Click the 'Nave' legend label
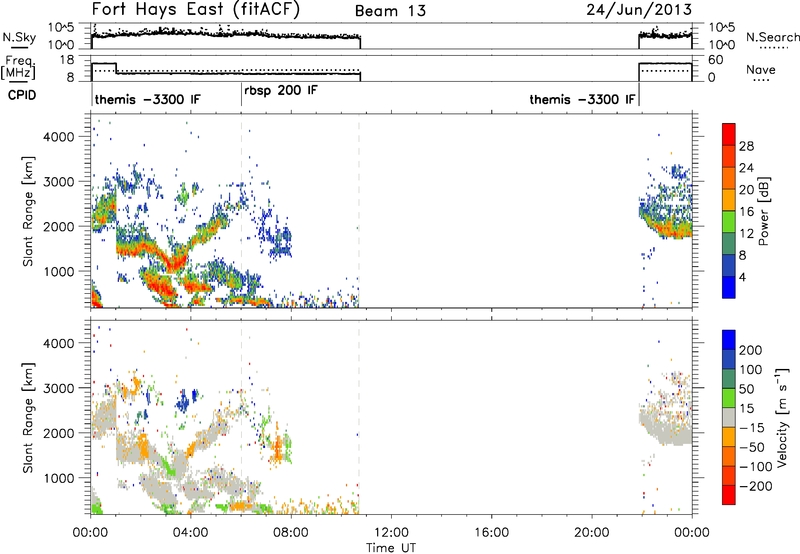Viewport: 800px width, 554px height. [761, 69]
